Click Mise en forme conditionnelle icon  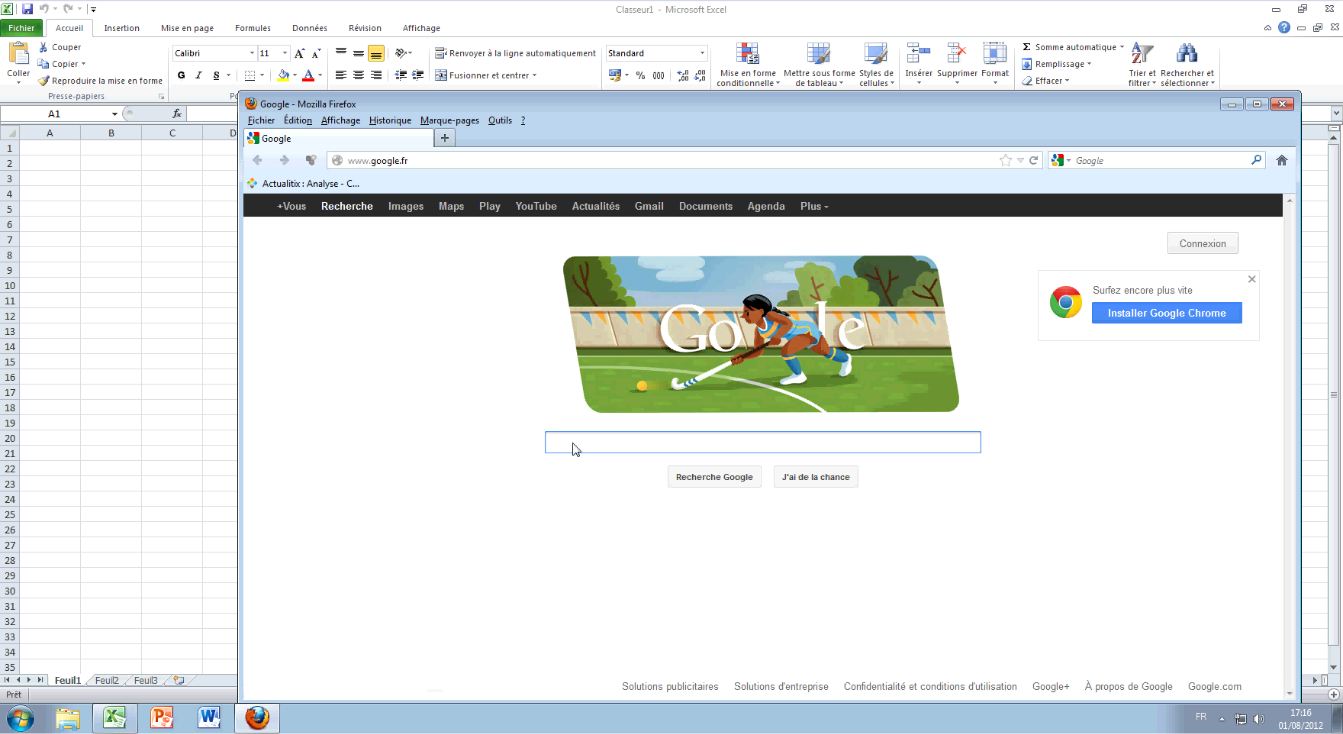coord(747,54)
